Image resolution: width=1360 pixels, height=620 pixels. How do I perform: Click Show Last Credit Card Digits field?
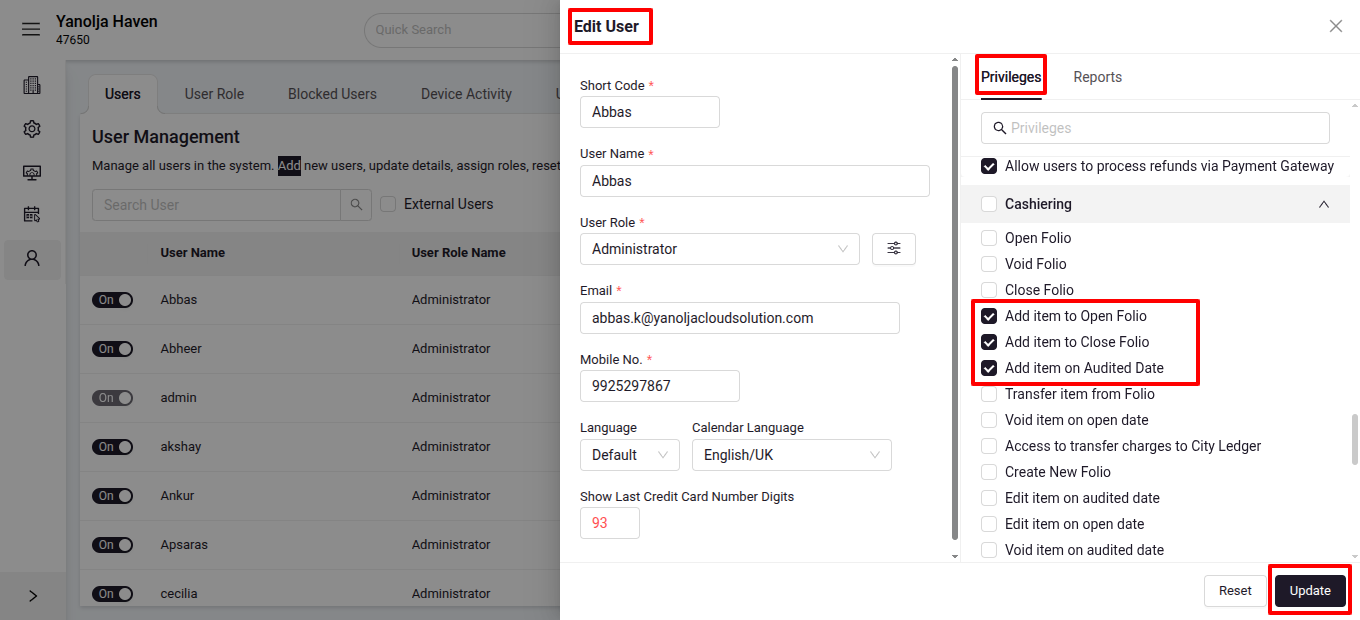[x=610, y=523]
